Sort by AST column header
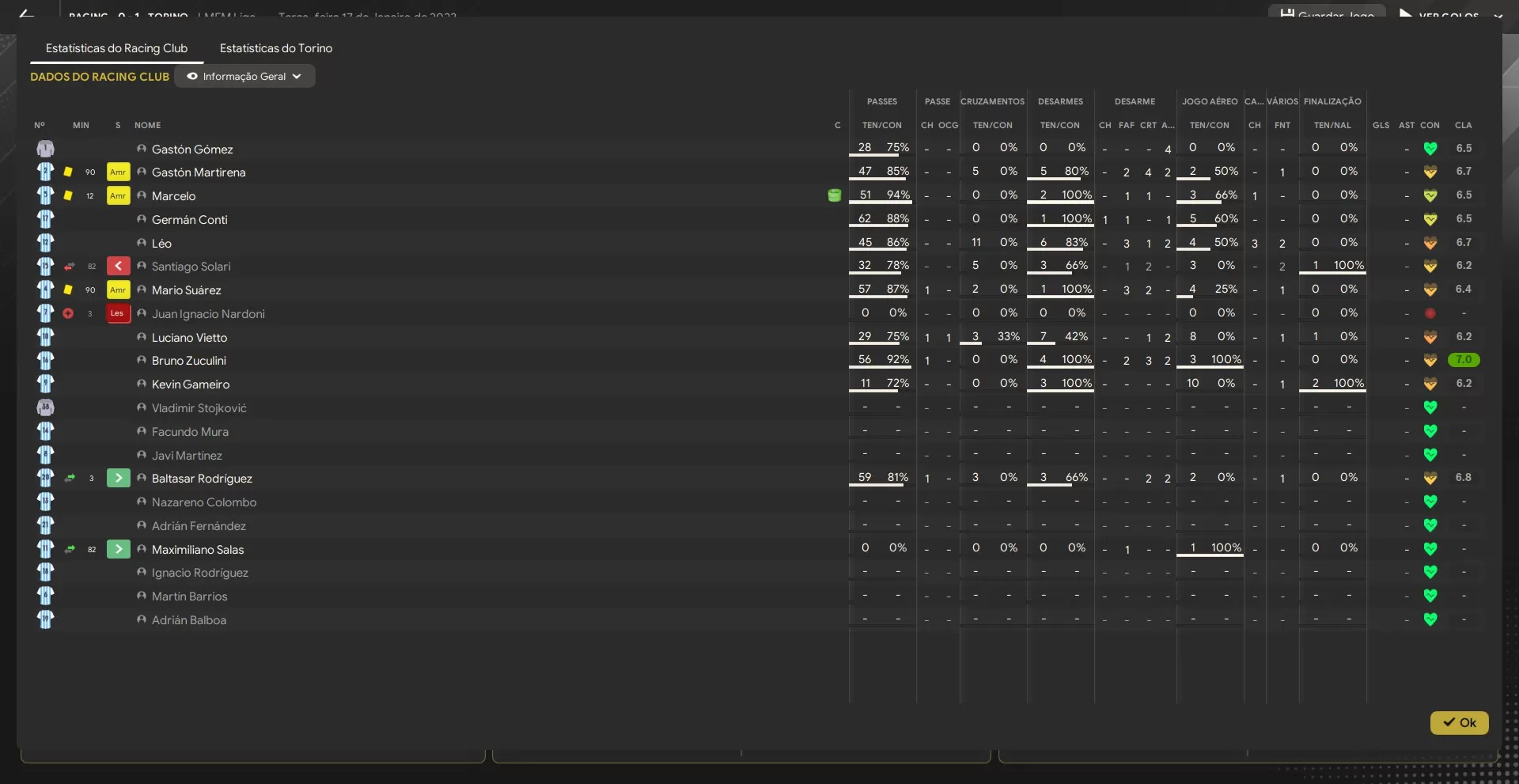Screen dimensions: 1519x784 (1406, 125)
